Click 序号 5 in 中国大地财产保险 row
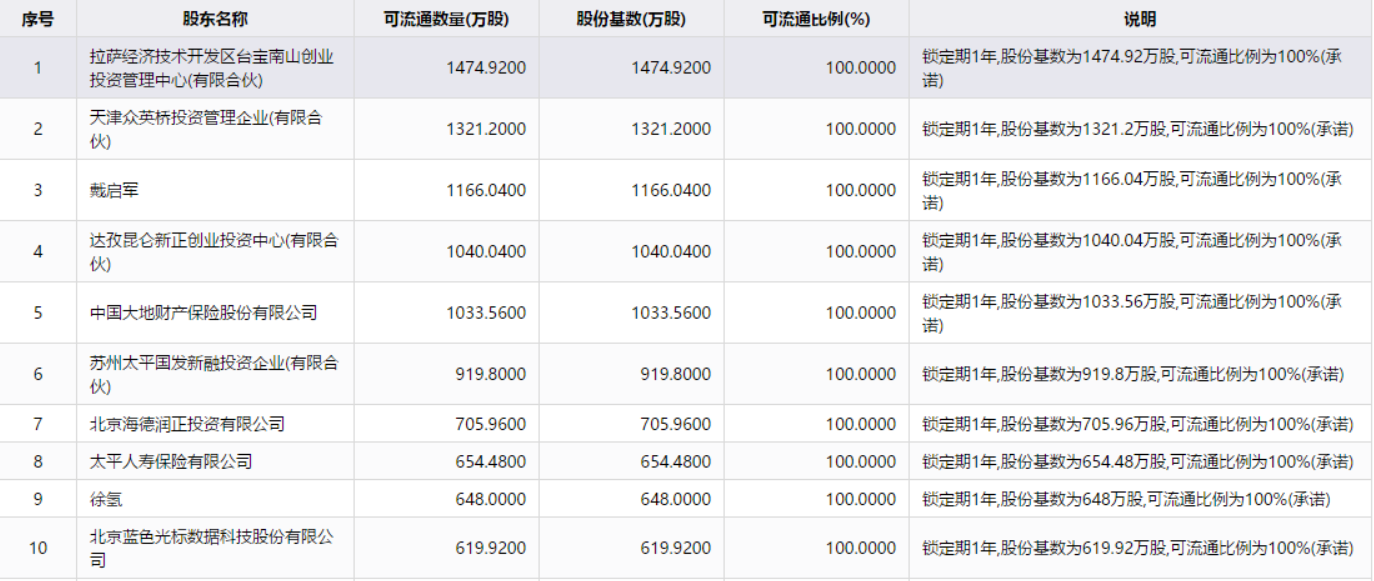The image size is (1374, 581). coord(38,313)
